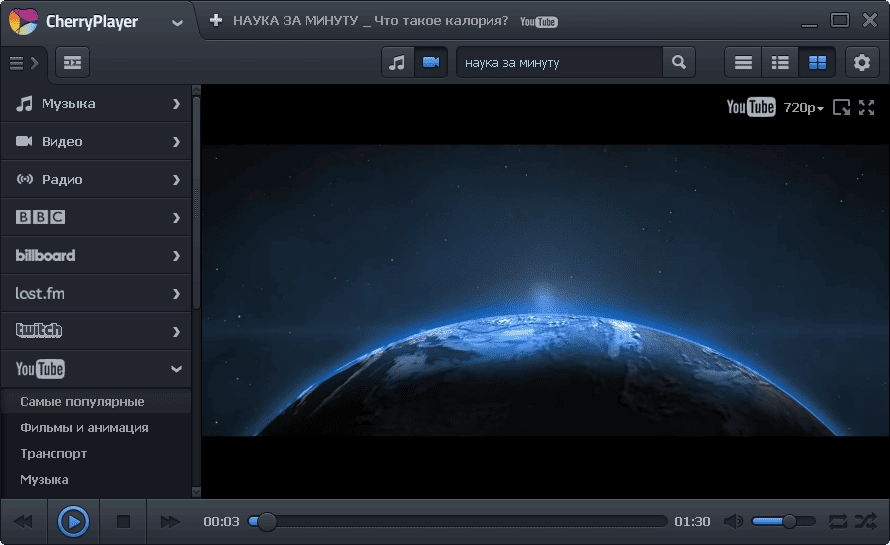890x545 pixels.
Task: Open the CherryPlayer main menu dropdown arrow
Action: (177, 23)
